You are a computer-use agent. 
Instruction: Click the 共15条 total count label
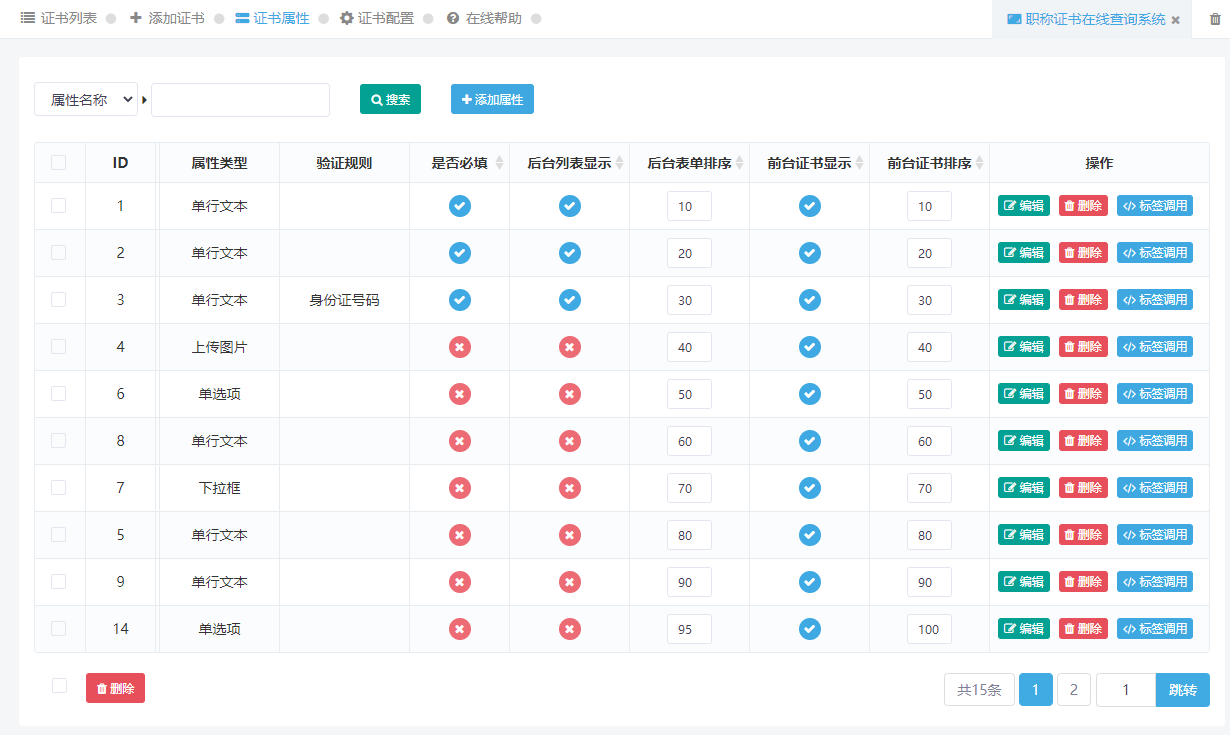point(979,690)
